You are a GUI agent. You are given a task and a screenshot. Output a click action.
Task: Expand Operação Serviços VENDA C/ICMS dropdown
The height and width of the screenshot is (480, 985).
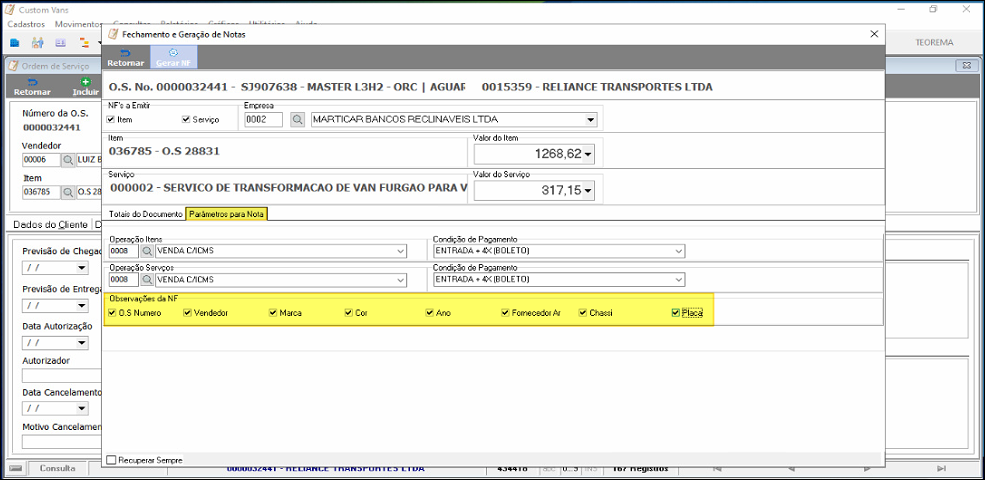pyautogui.click(x=400, y=280)
